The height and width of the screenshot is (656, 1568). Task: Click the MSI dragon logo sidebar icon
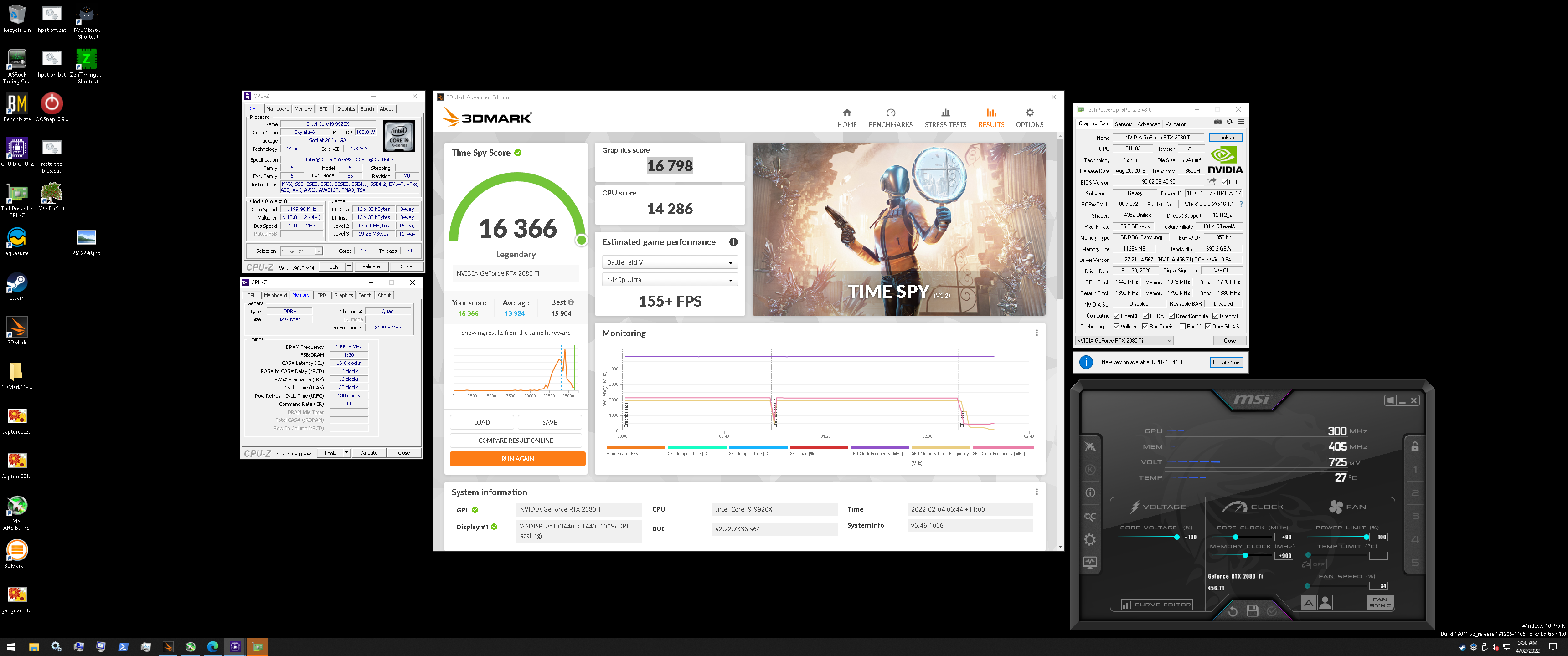click(1090, 446)
